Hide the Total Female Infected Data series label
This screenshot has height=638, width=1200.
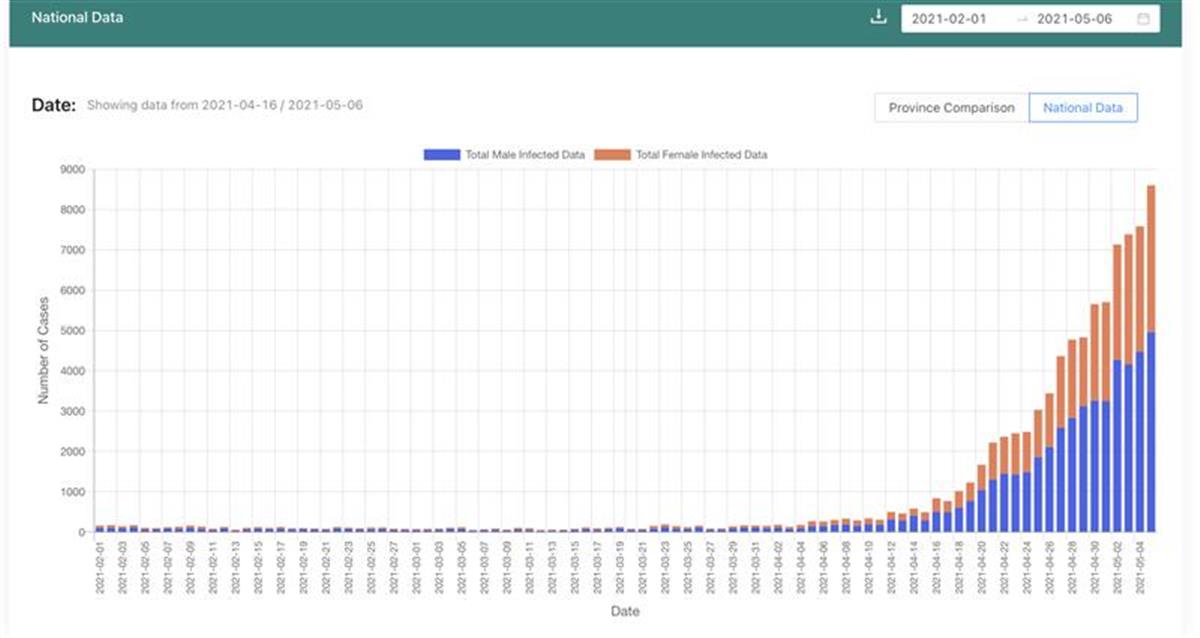701,155
